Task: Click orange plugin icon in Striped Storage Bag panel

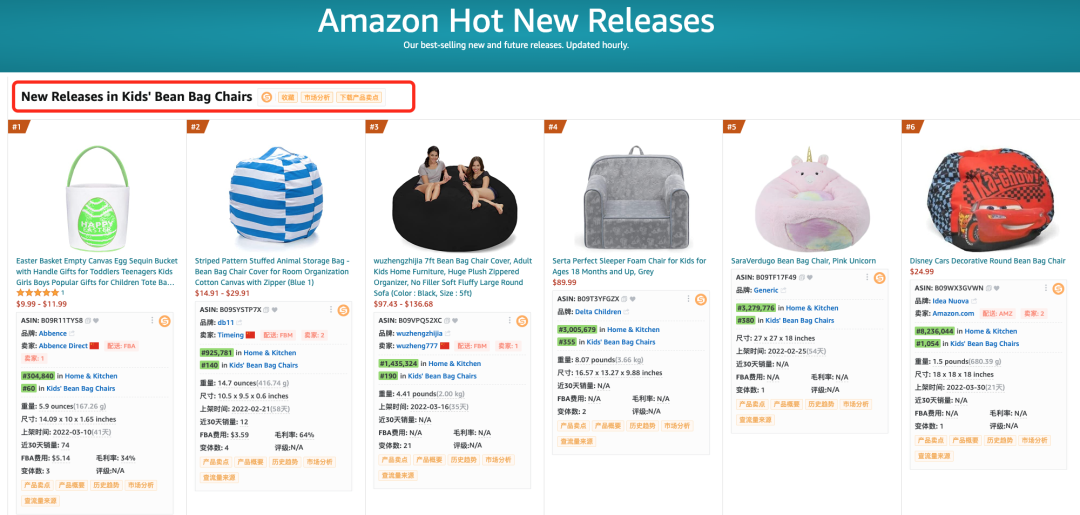Action: point(343,309)
